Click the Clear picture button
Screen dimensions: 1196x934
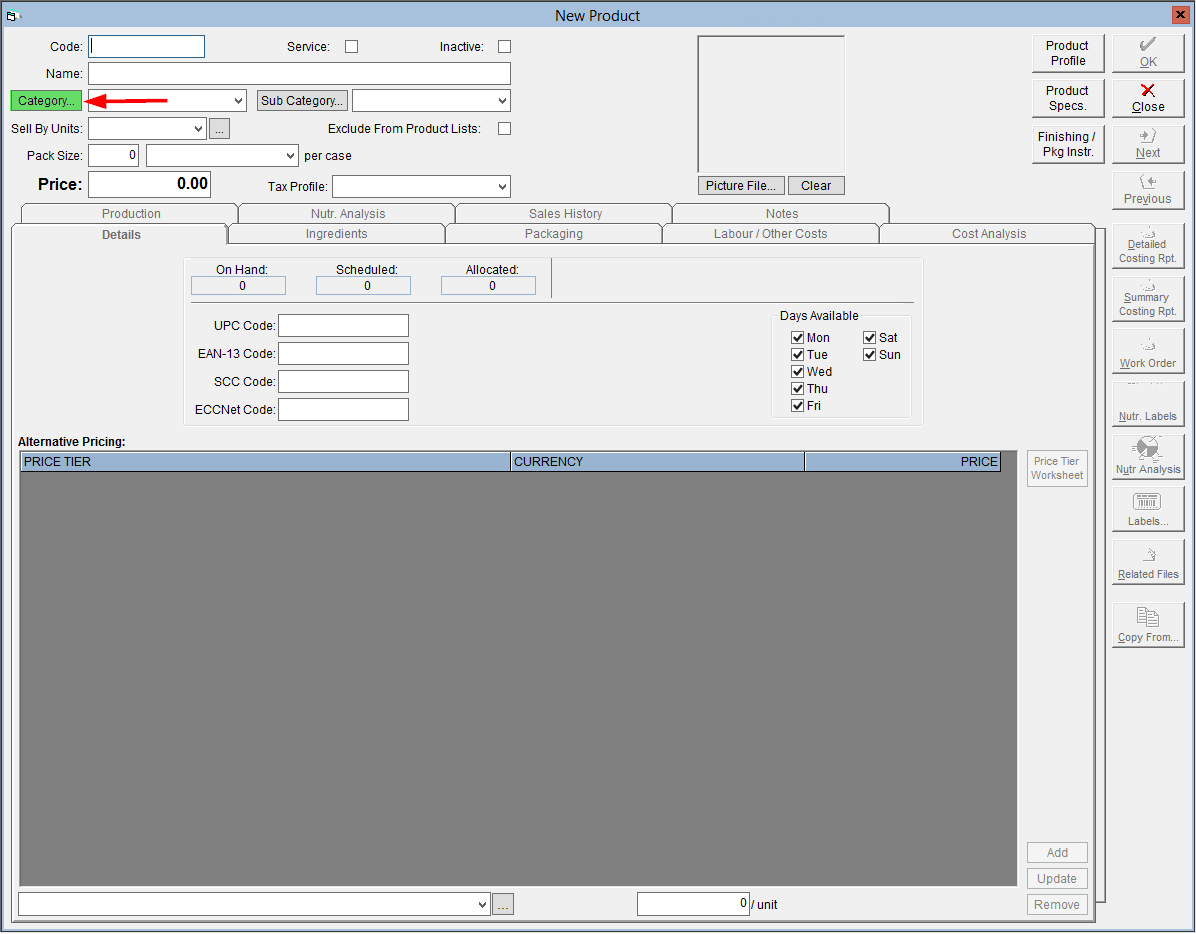coord(815,186)
